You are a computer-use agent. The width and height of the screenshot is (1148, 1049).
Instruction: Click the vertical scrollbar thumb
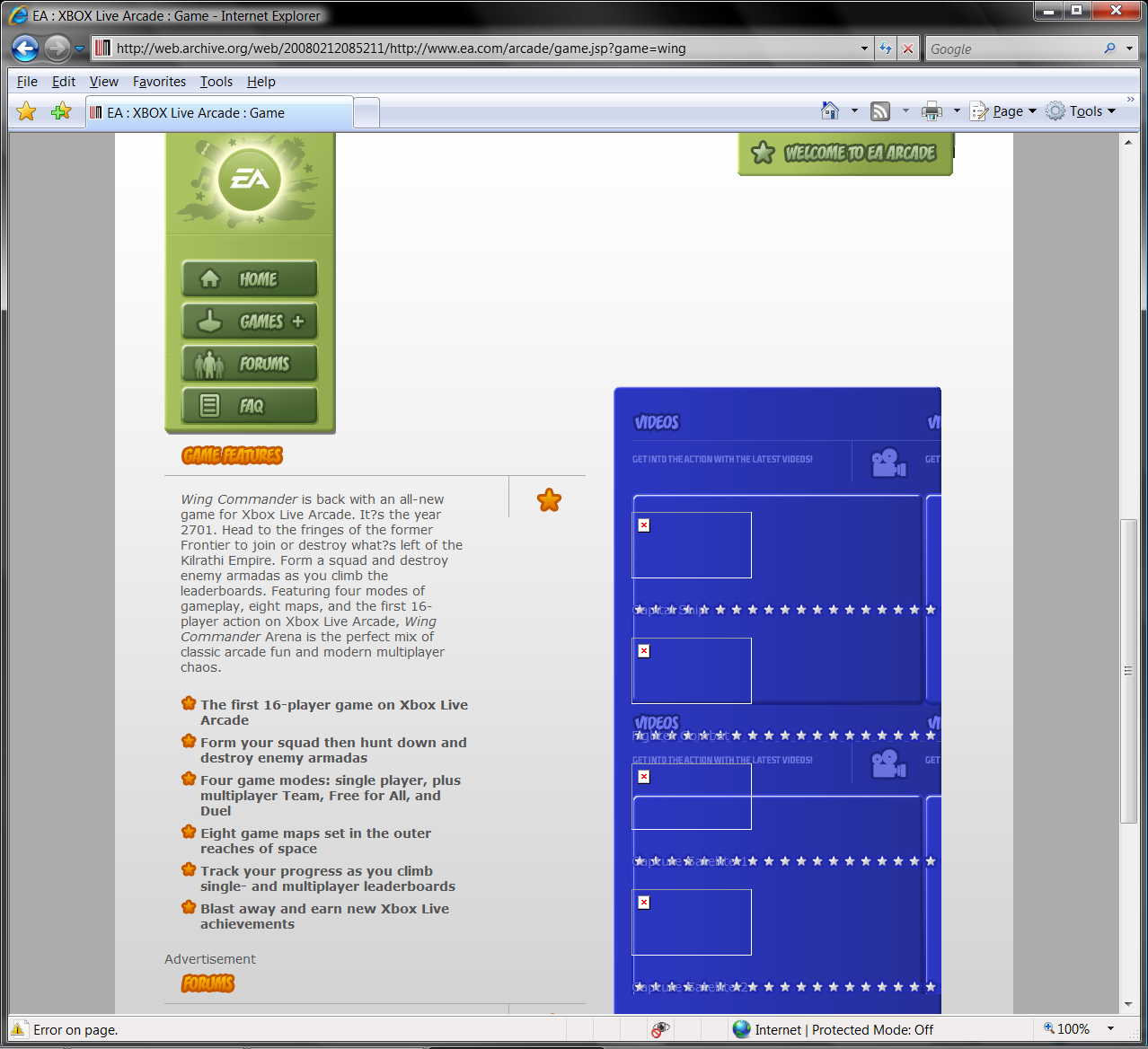click(1128, 670)
